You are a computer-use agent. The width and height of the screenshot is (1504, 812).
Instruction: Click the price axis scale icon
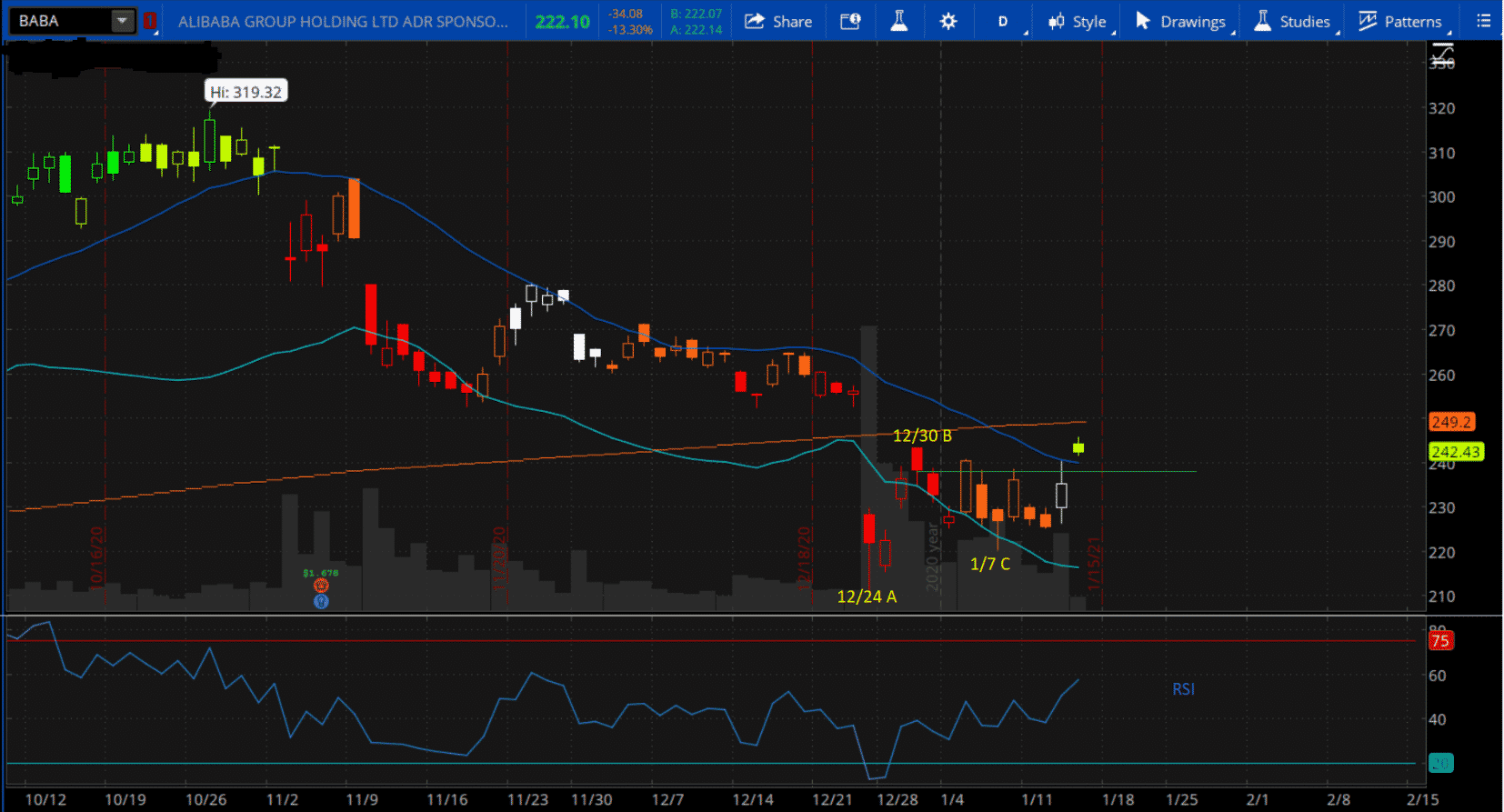(1442, 55)
